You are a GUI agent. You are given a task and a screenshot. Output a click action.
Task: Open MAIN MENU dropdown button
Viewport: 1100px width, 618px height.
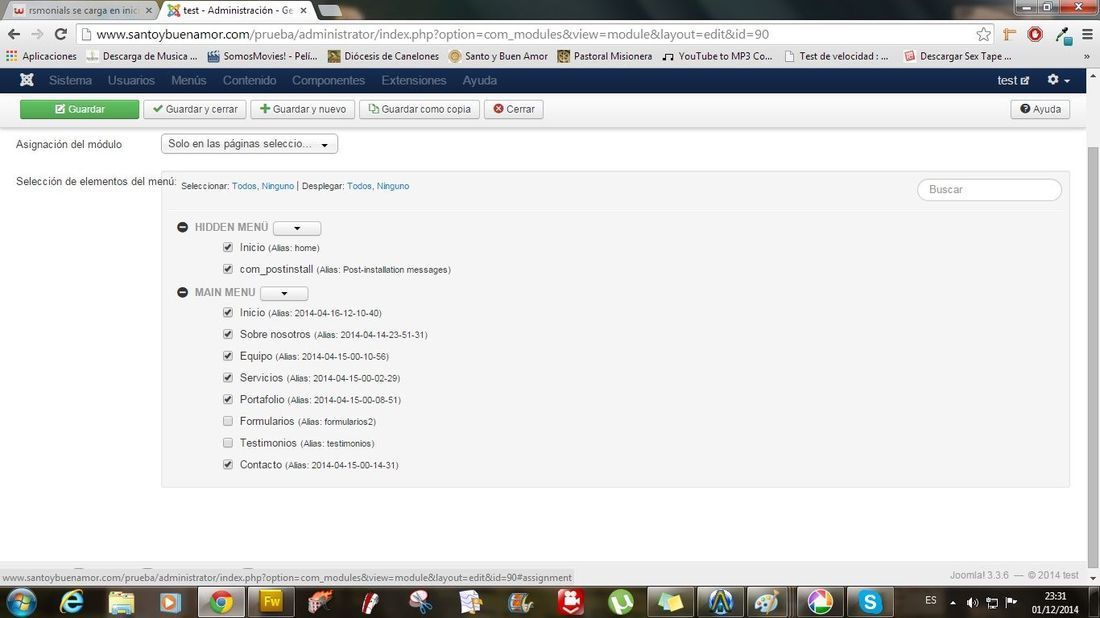(x=284, y=293)
